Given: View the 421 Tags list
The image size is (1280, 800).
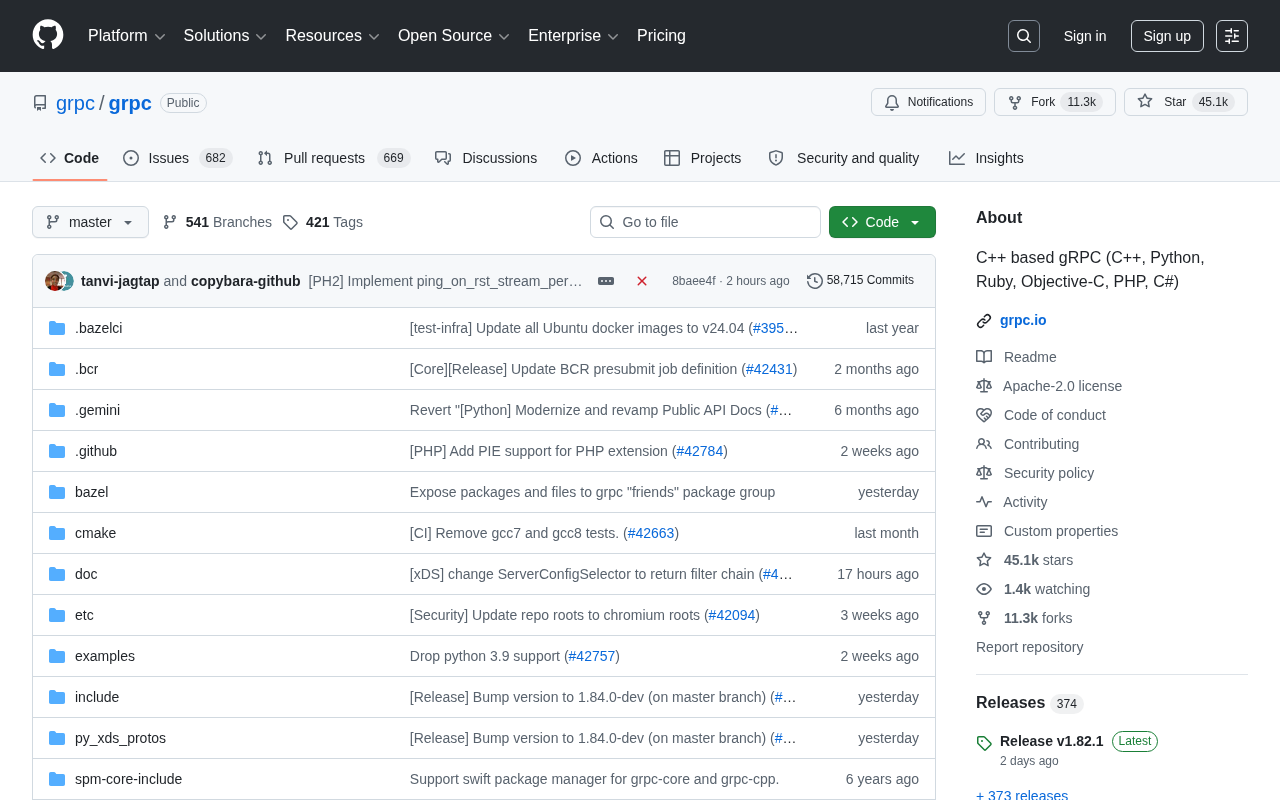Looking at the screenshot, I should 322,222.
